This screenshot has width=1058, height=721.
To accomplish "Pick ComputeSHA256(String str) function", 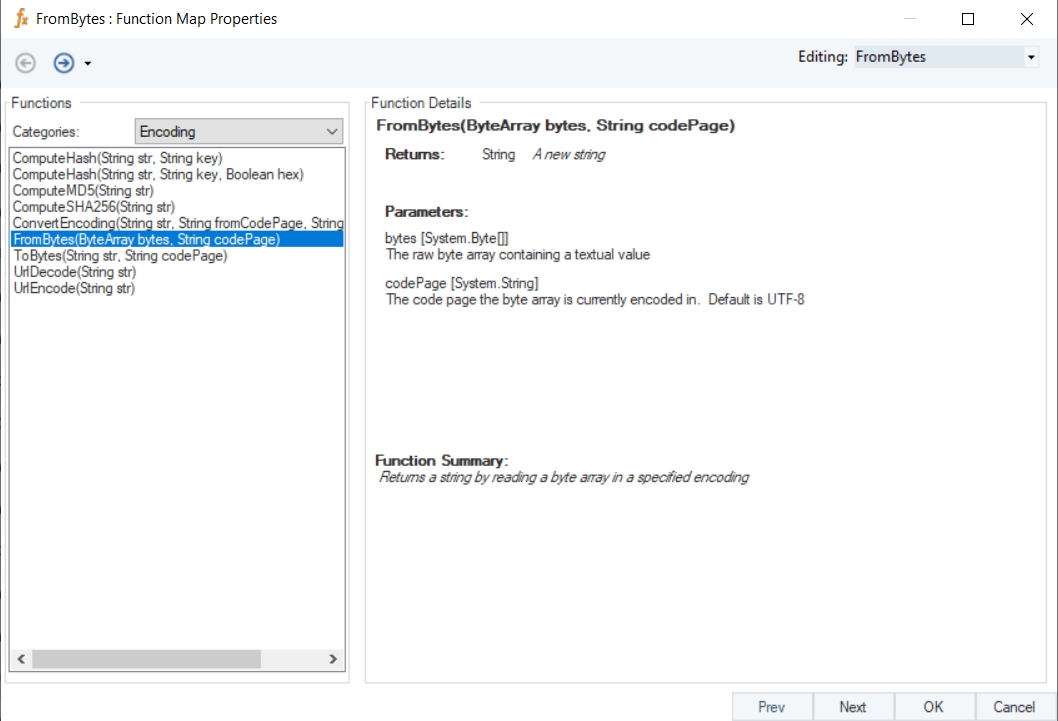I will click(93, 207).
